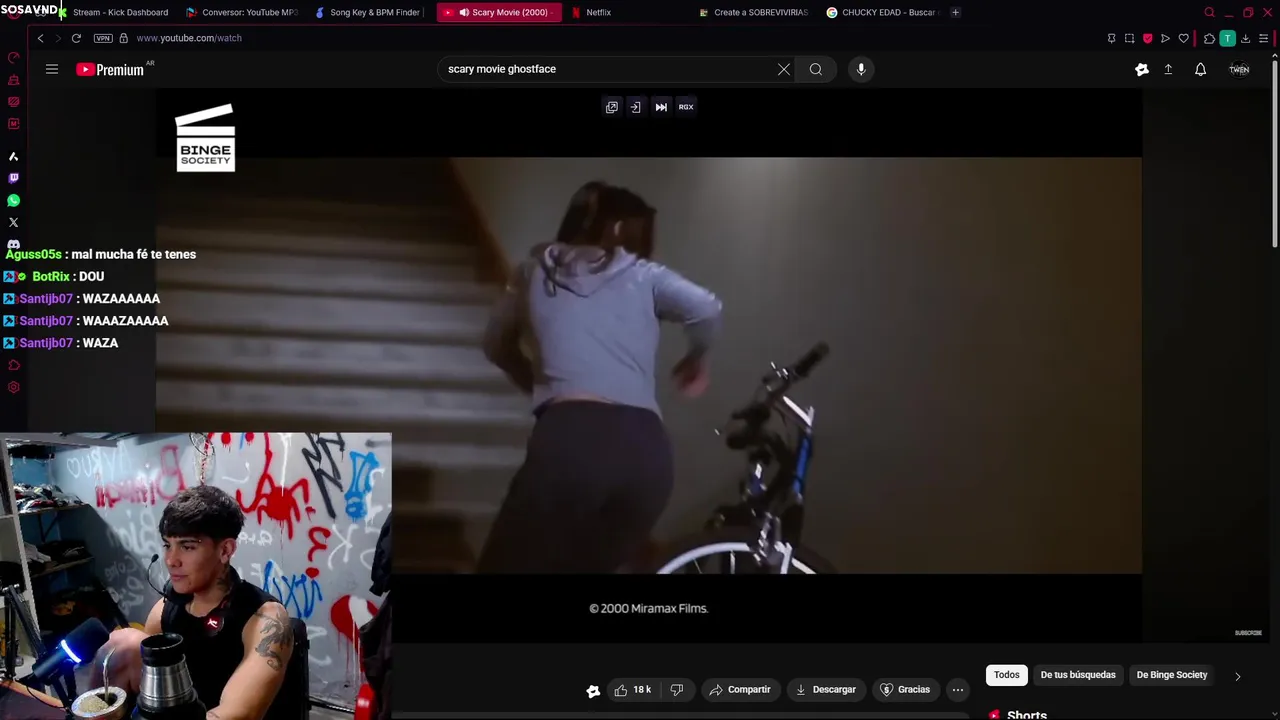Image resolution: width=1280 pixels, height=720 pixels.
Task: Open YouTube notifications bell
Action: click(1200, 69)
